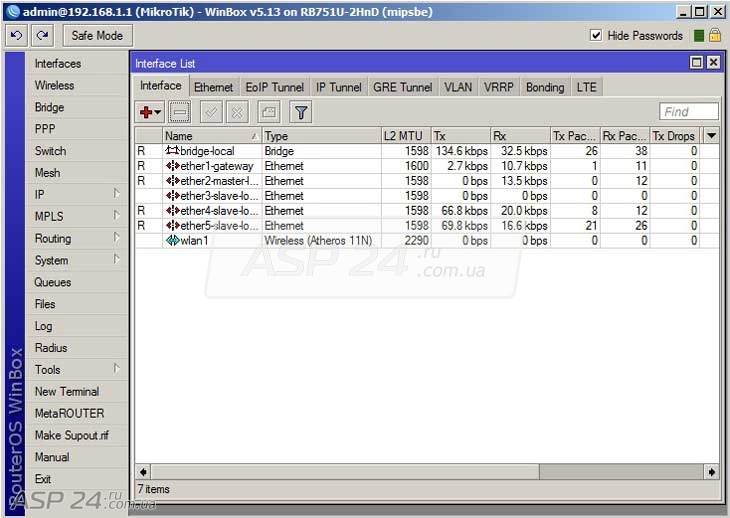
Task: Switch to the Ethernet tab
Action: tap(213, 87)
